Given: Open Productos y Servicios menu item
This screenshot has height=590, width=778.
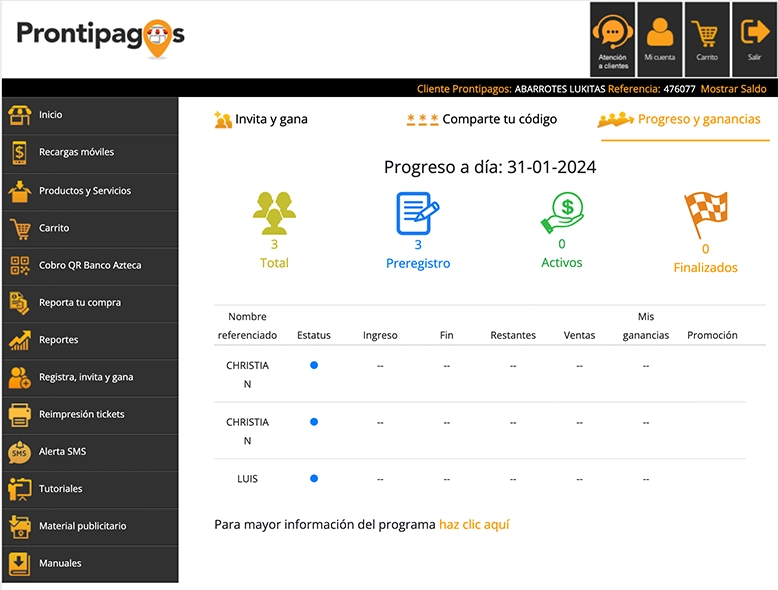Looking at the screenshot, I should click(90, 191).
